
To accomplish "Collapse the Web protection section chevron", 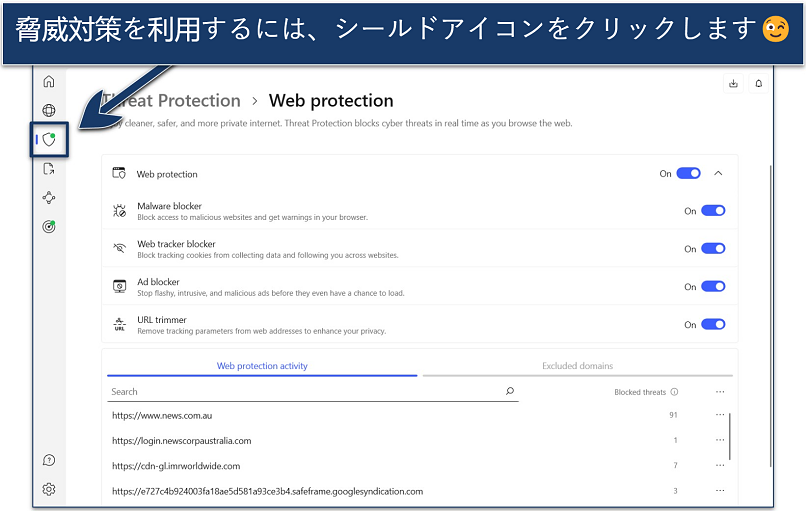I will pos(718,173).
